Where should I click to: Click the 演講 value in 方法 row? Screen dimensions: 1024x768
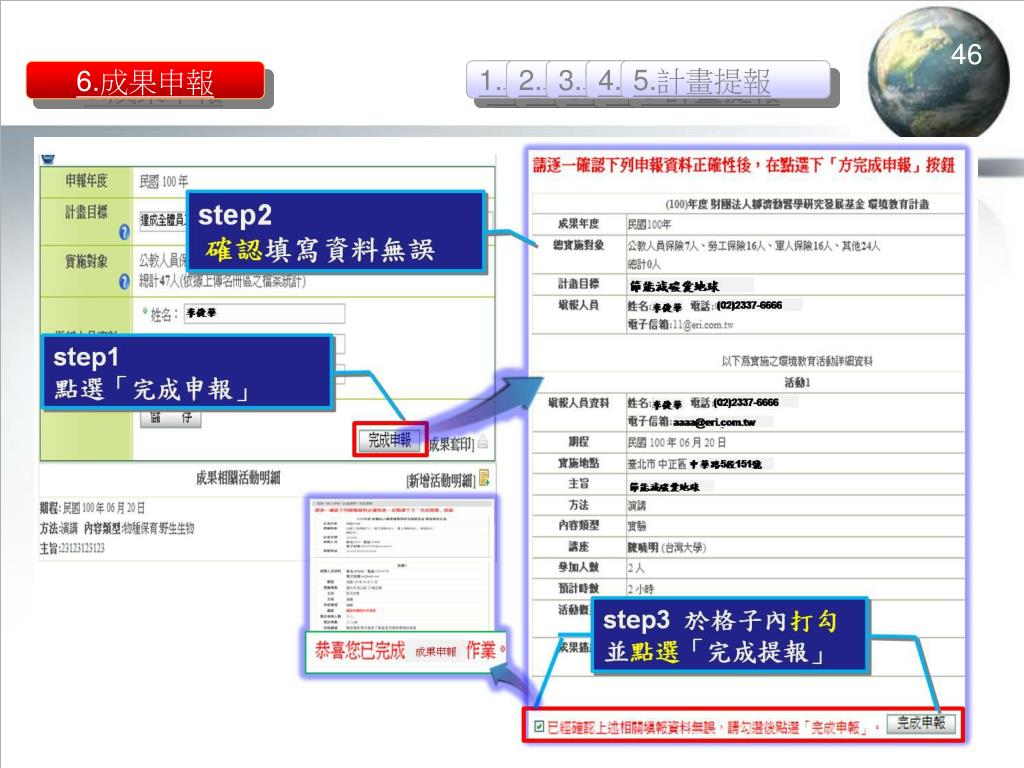click(637, 505)
